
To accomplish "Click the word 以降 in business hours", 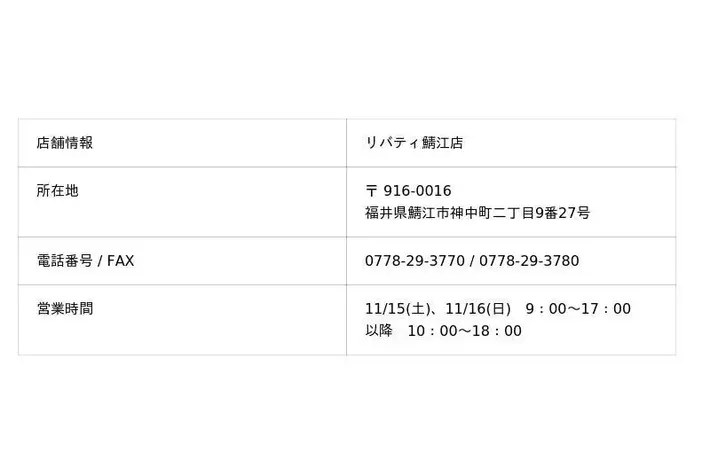I will click(x=379, y=331).
